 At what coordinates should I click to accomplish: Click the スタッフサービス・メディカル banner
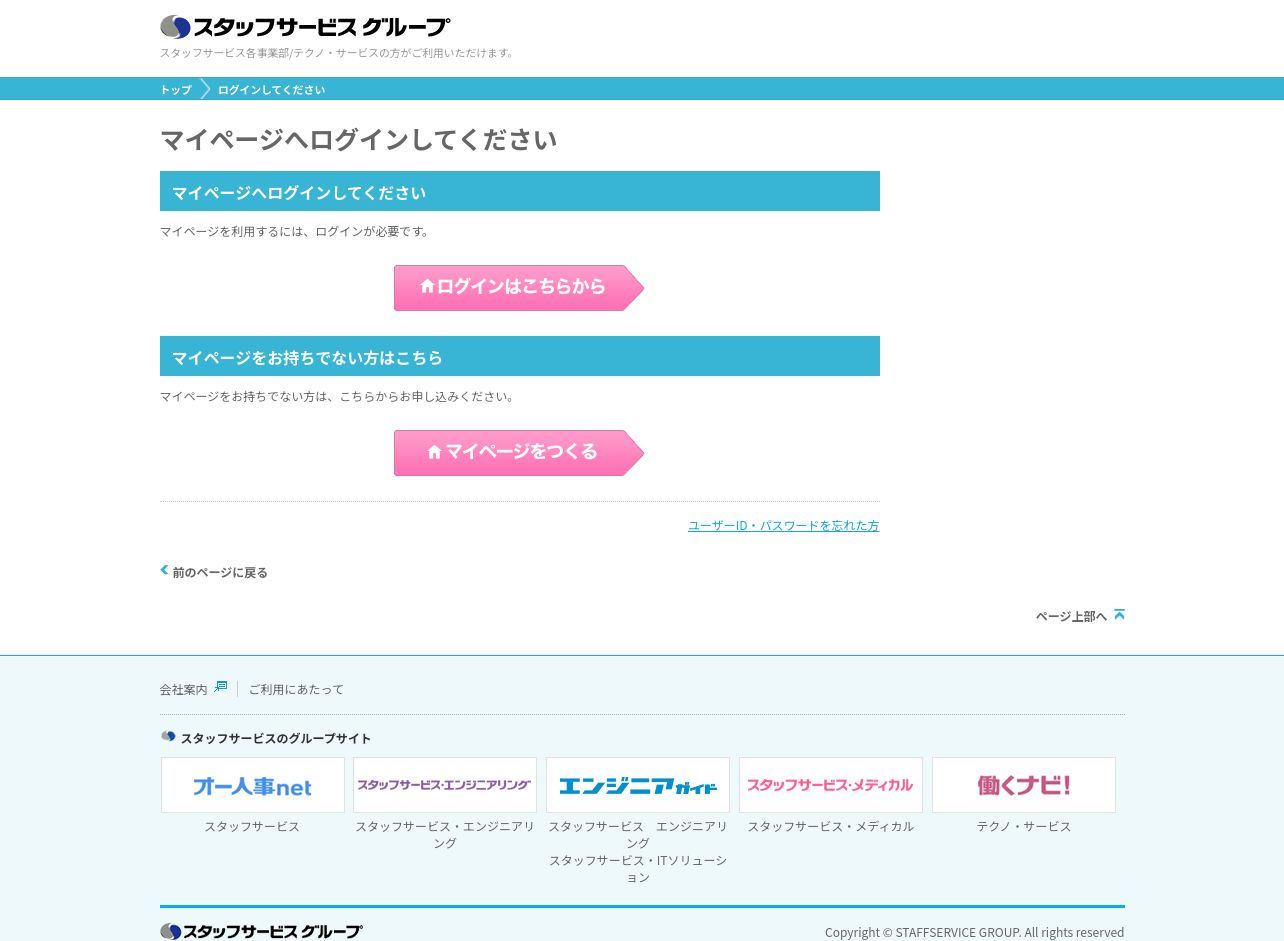point(831,785)
